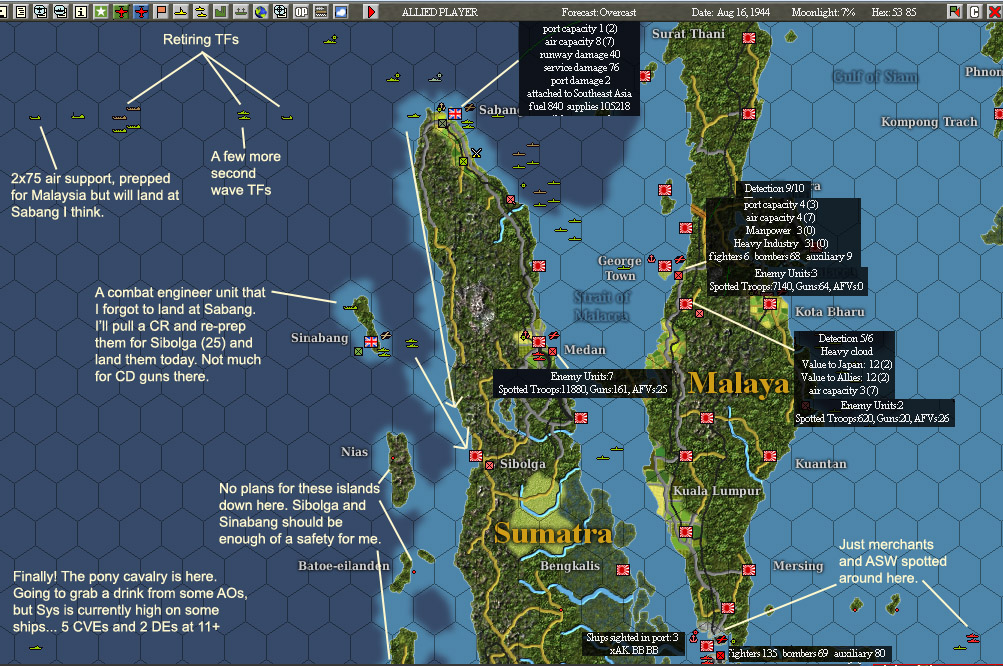
Task: Click the document report icon beside the save icon
Action: 20,10
